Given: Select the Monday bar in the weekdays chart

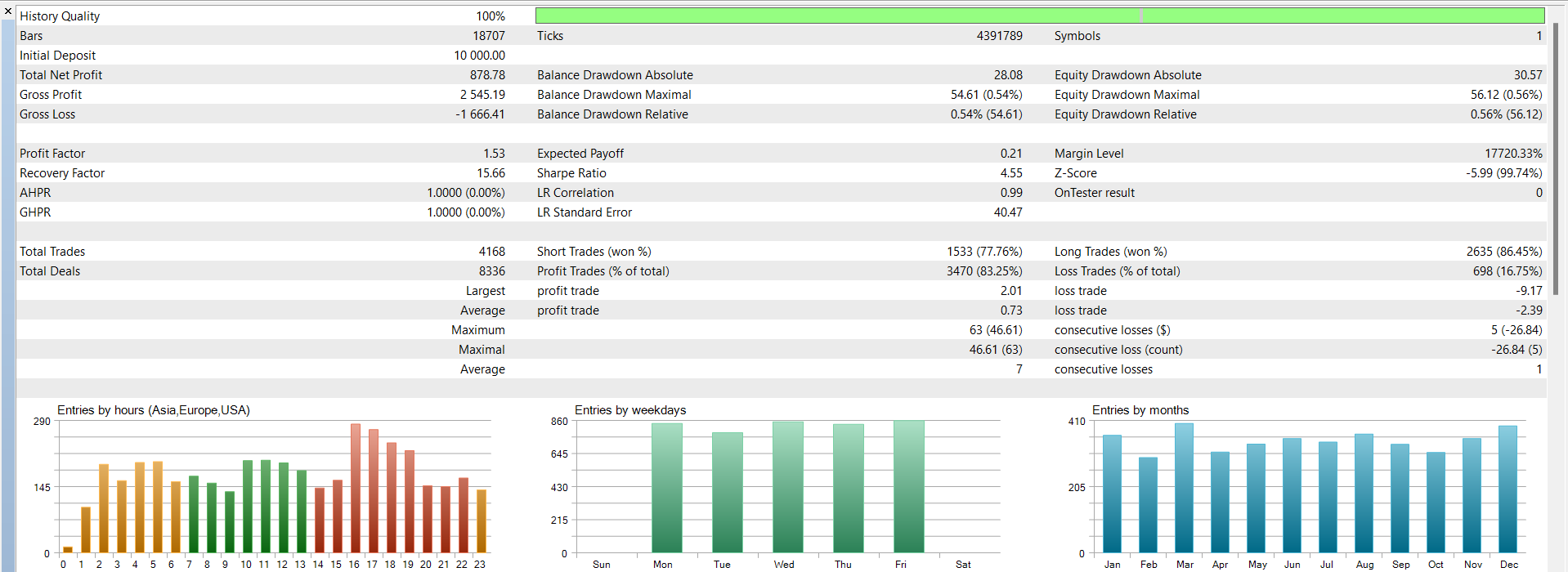Looking at the screenshot, I should (x=666, y=488).
